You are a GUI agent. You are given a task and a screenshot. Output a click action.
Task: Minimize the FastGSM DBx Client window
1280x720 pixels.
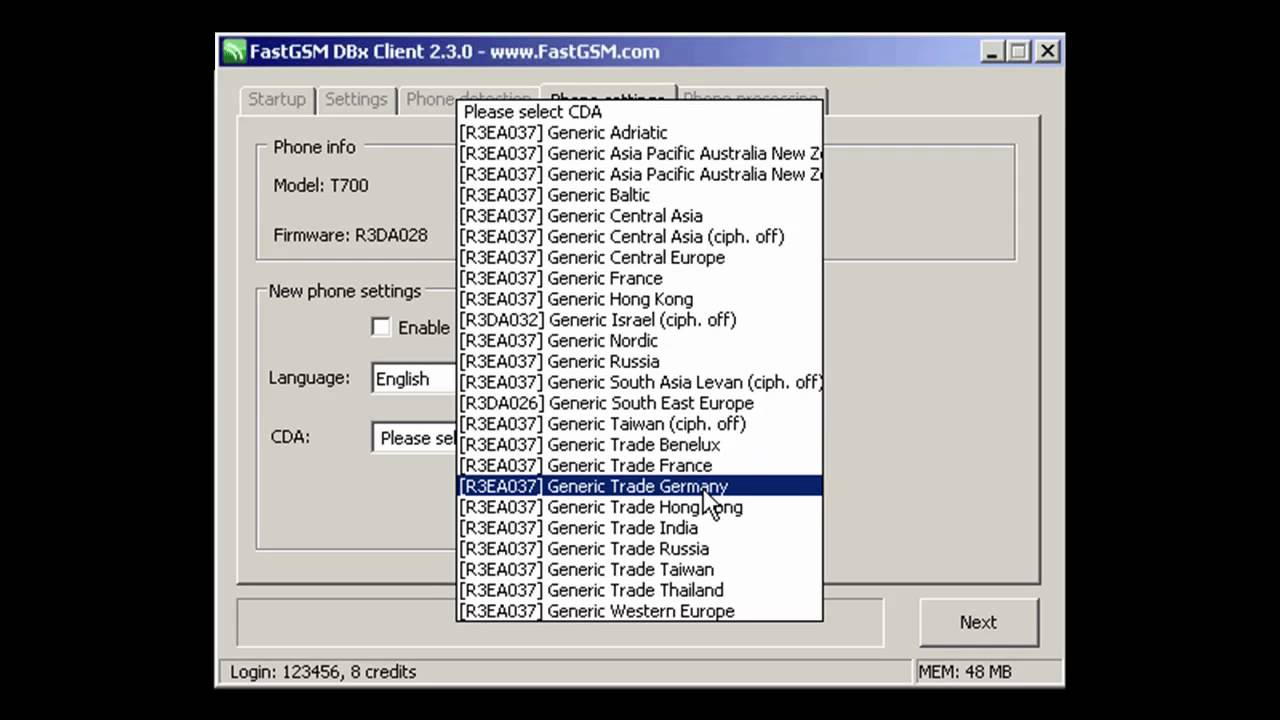point(992,51)
